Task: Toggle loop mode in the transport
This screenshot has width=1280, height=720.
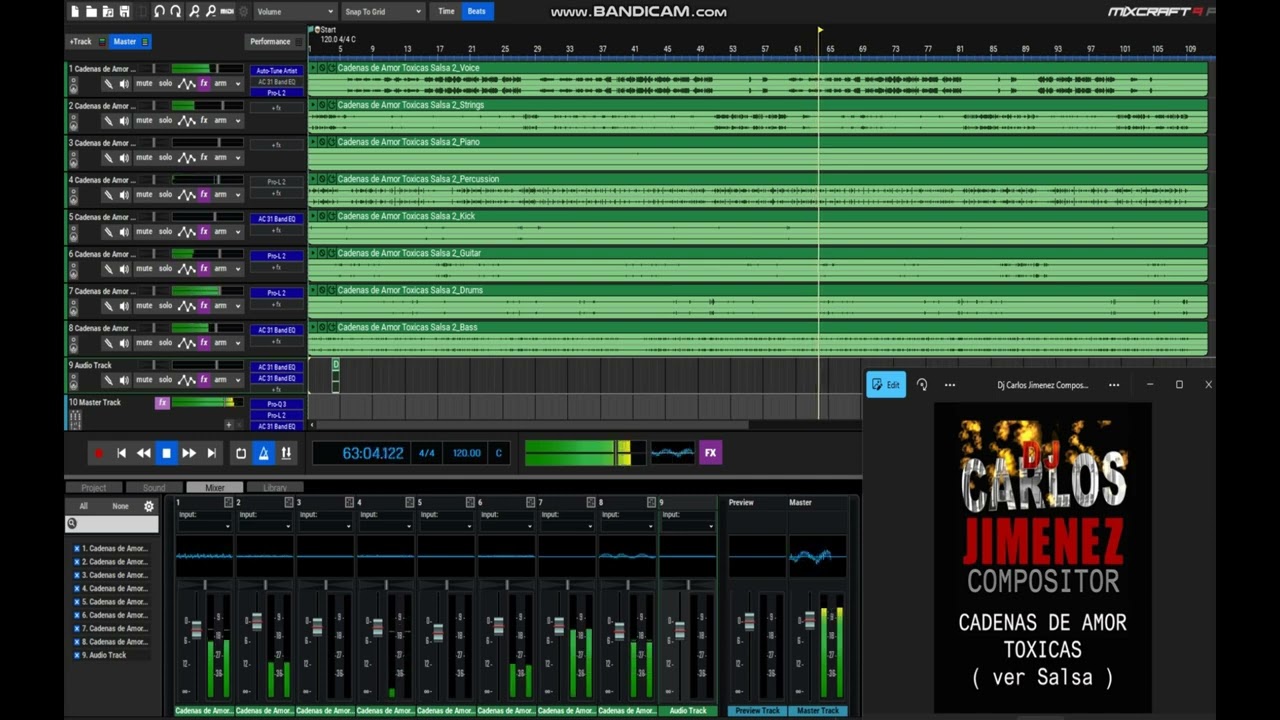Action: 241,453
